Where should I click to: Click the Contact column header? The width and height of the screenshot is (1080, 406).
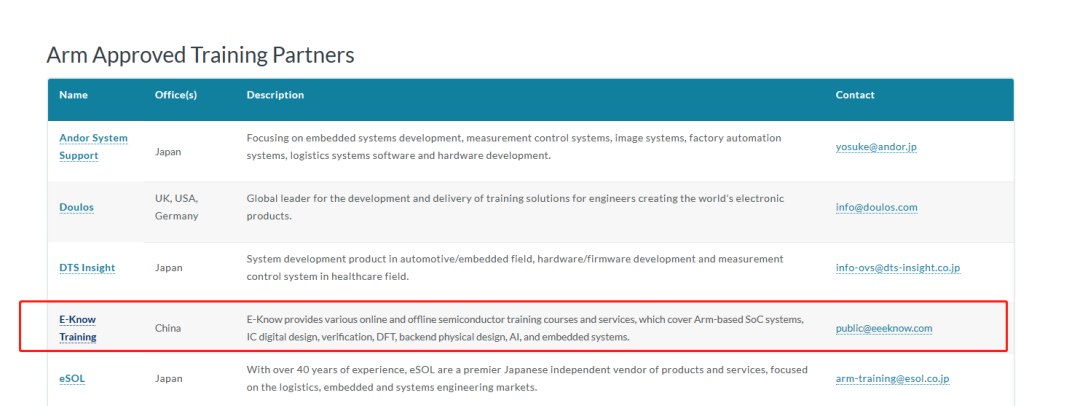coord(855,95)
